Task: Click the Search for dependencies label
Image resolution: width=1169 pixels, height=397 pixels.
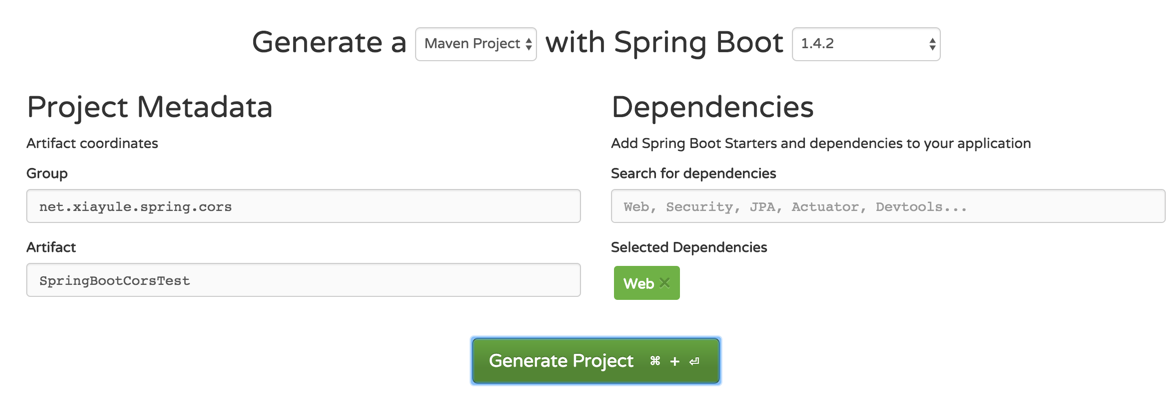Action: (693, 174)
